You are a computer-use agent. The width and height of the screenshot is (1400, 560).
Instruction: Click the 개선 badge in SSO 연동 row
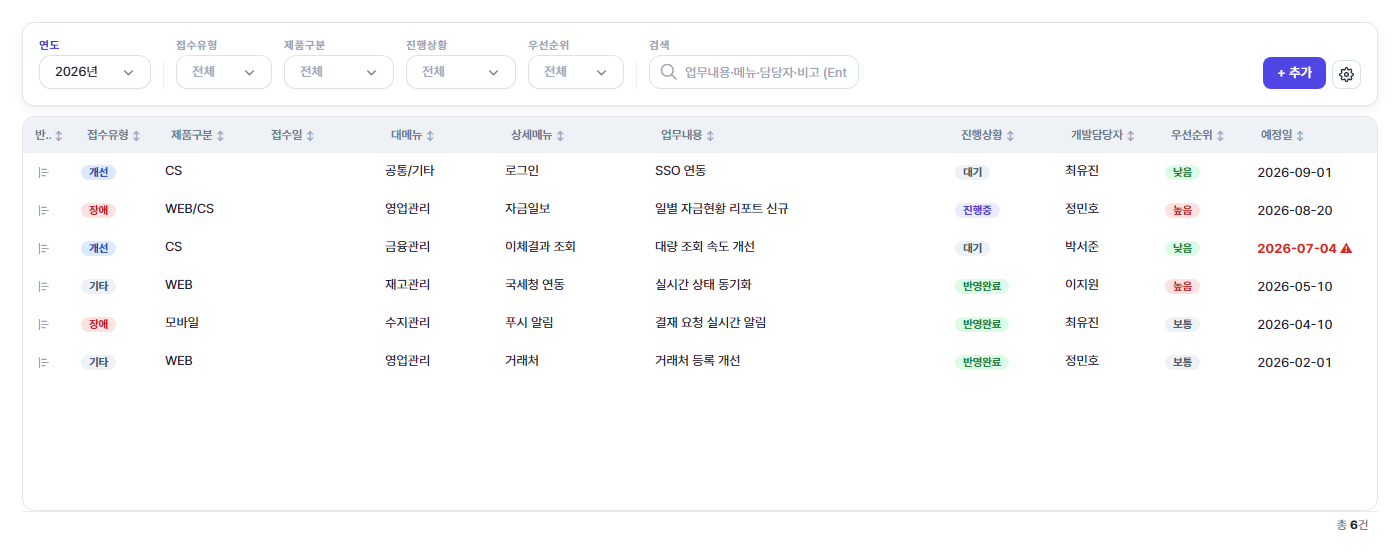(98, 172)
